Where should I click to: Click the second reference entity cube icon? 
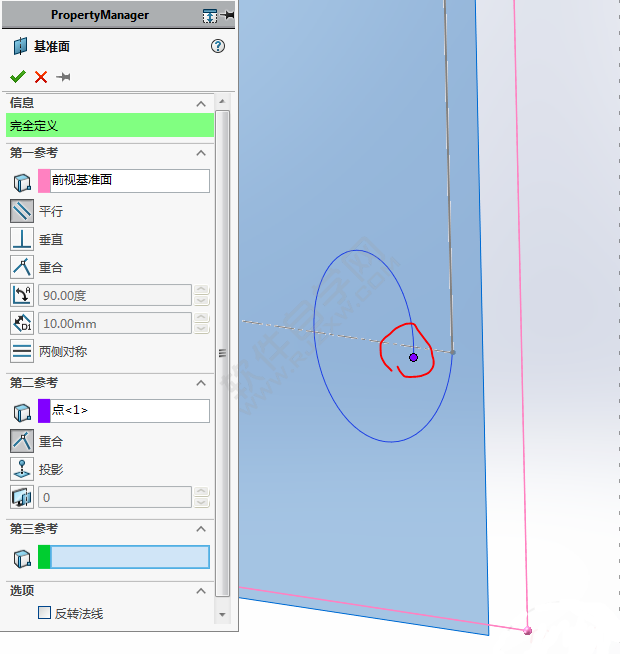[22, 412]
